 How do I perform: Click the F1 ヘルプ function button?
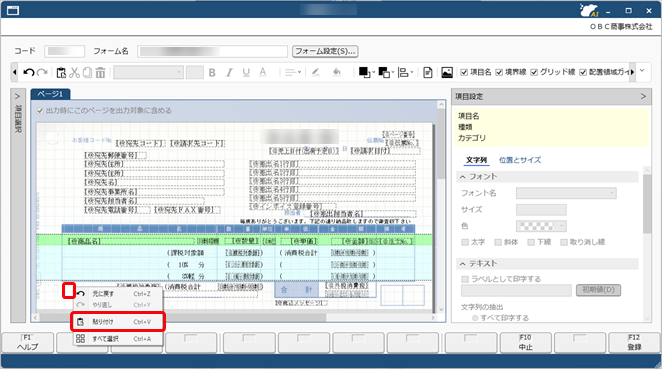[27, 342]
